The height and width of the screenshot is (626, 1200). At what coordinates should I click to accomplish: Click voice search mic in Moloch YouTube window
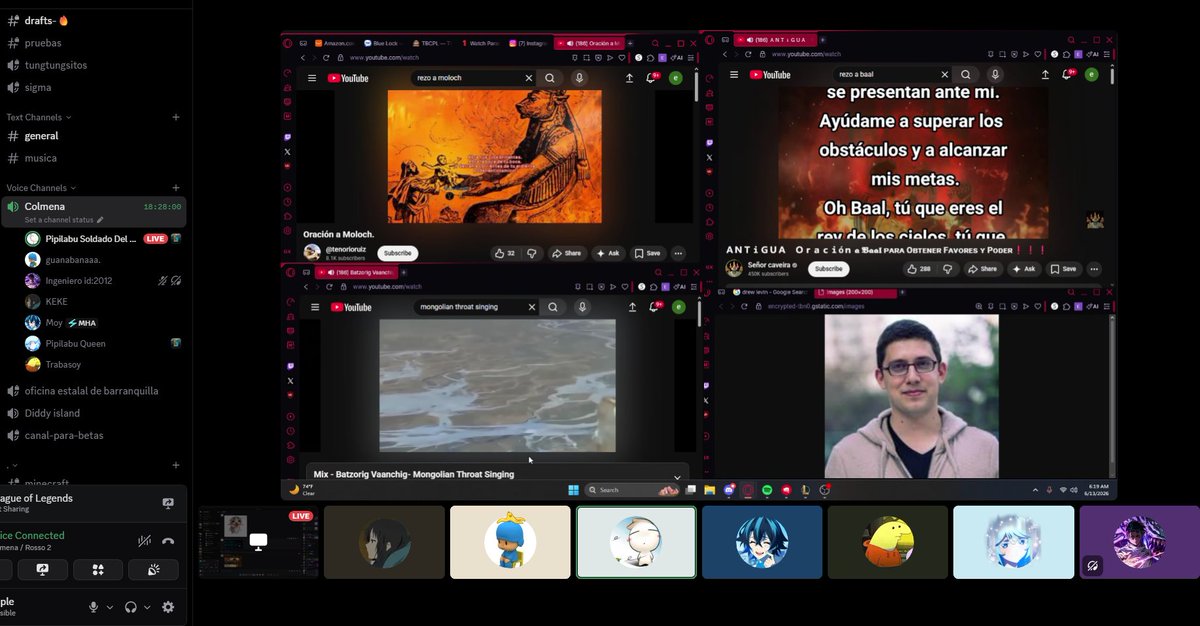point(579,78)
